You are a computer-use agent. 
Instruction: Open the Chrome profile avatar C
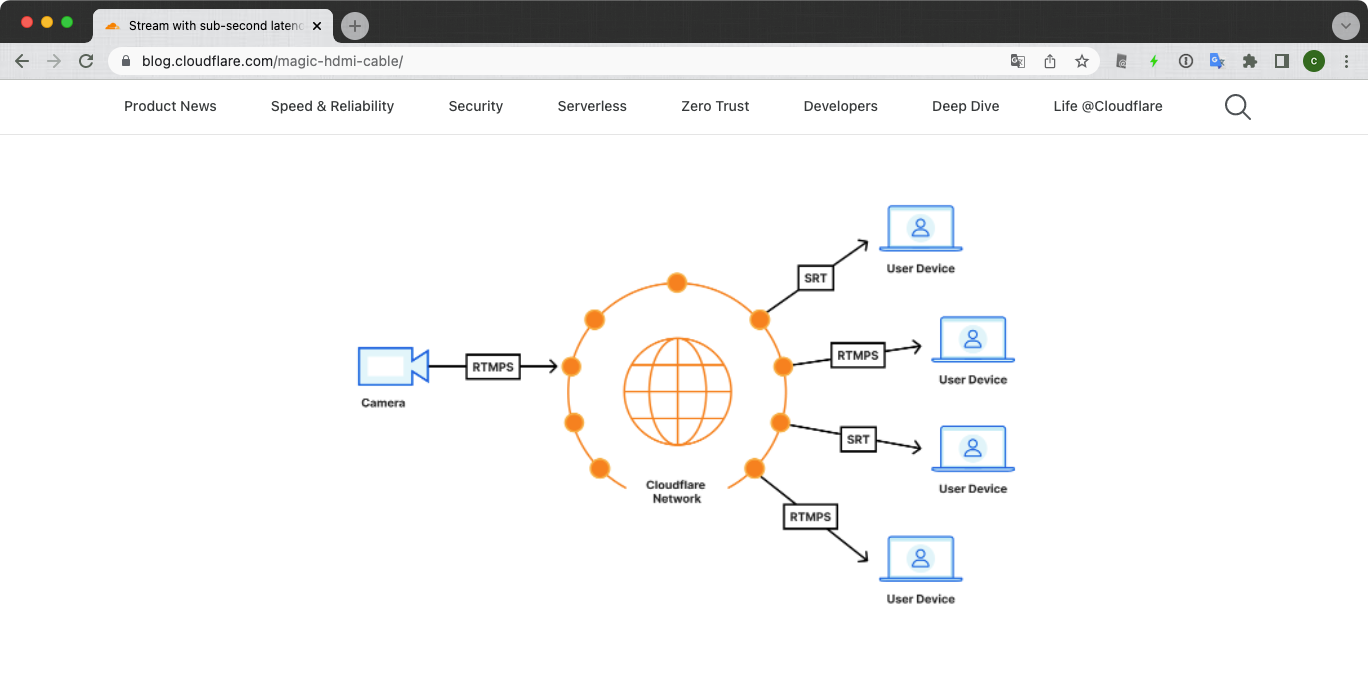click(x=1313, y=61)
